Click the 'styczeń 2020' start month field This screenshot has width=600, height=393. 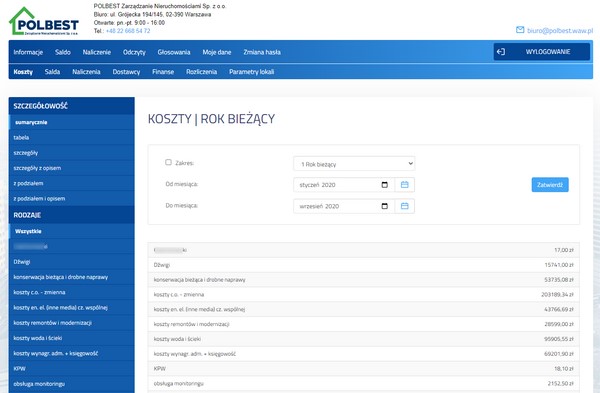tap(344, 185)
